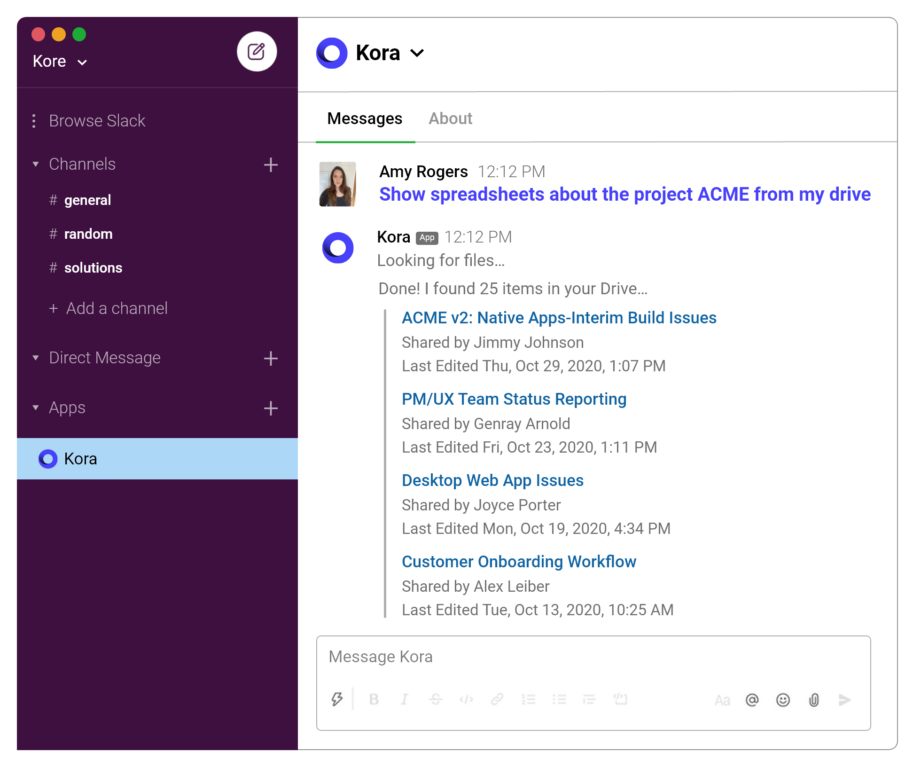Click the Kora message 12:12 PM timestamp
The width and height of the screenshot is (913, 768).
click(478, 237)
